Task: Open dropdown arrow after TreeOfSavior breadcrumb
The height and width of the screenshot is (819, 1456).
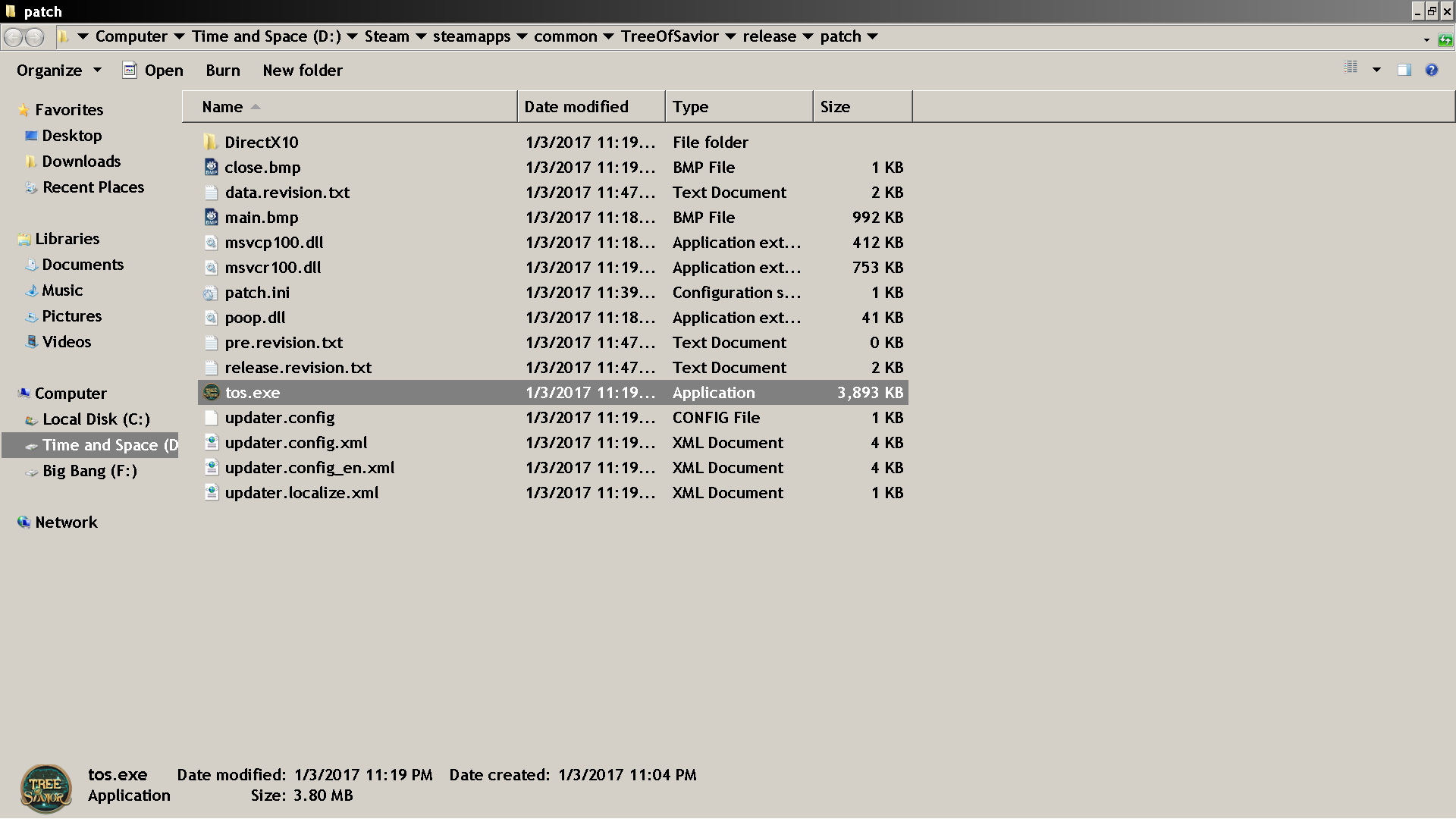Action: [730, 36]
